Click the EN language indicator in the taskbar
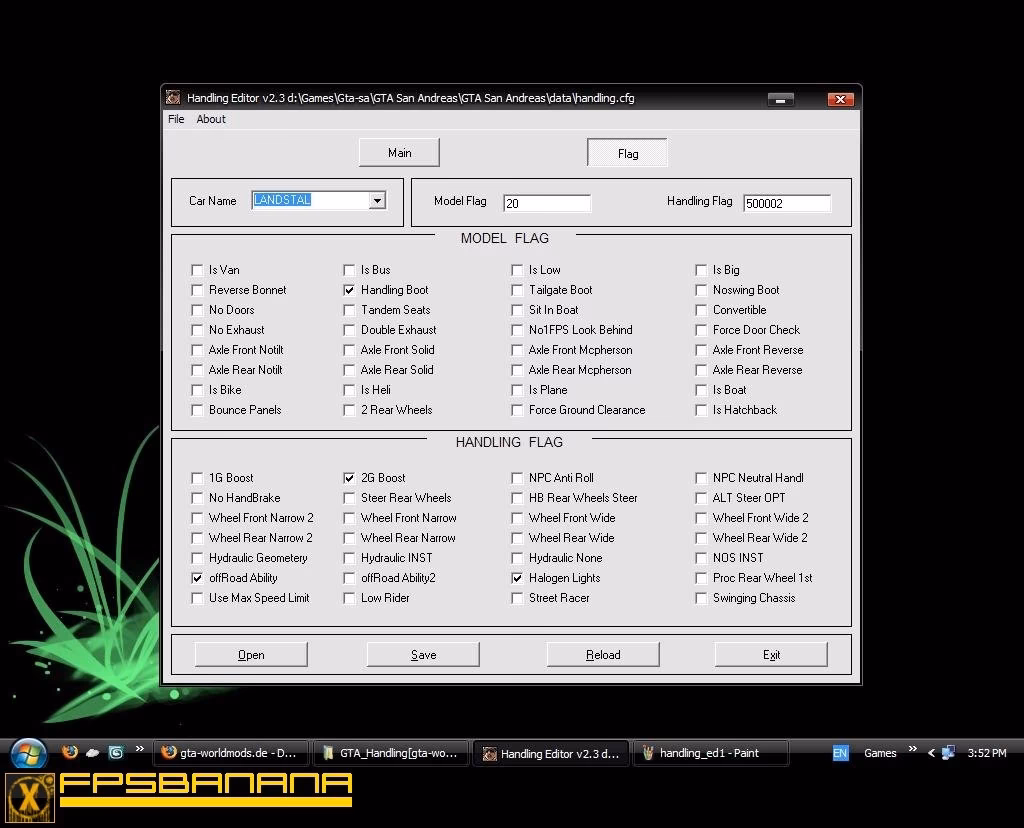 pyautogui.click(x=840, y=753)
